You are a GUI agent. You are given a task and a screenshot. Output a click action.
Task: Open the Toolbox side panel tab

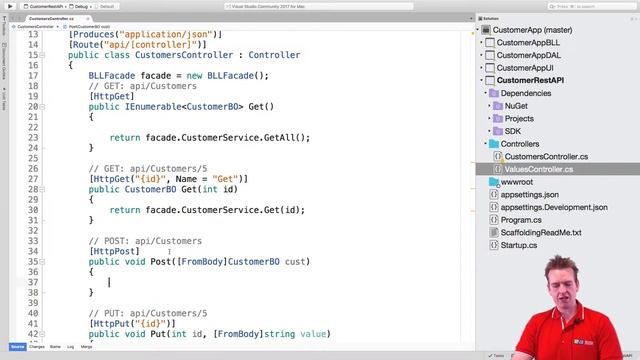pos(4,27)
